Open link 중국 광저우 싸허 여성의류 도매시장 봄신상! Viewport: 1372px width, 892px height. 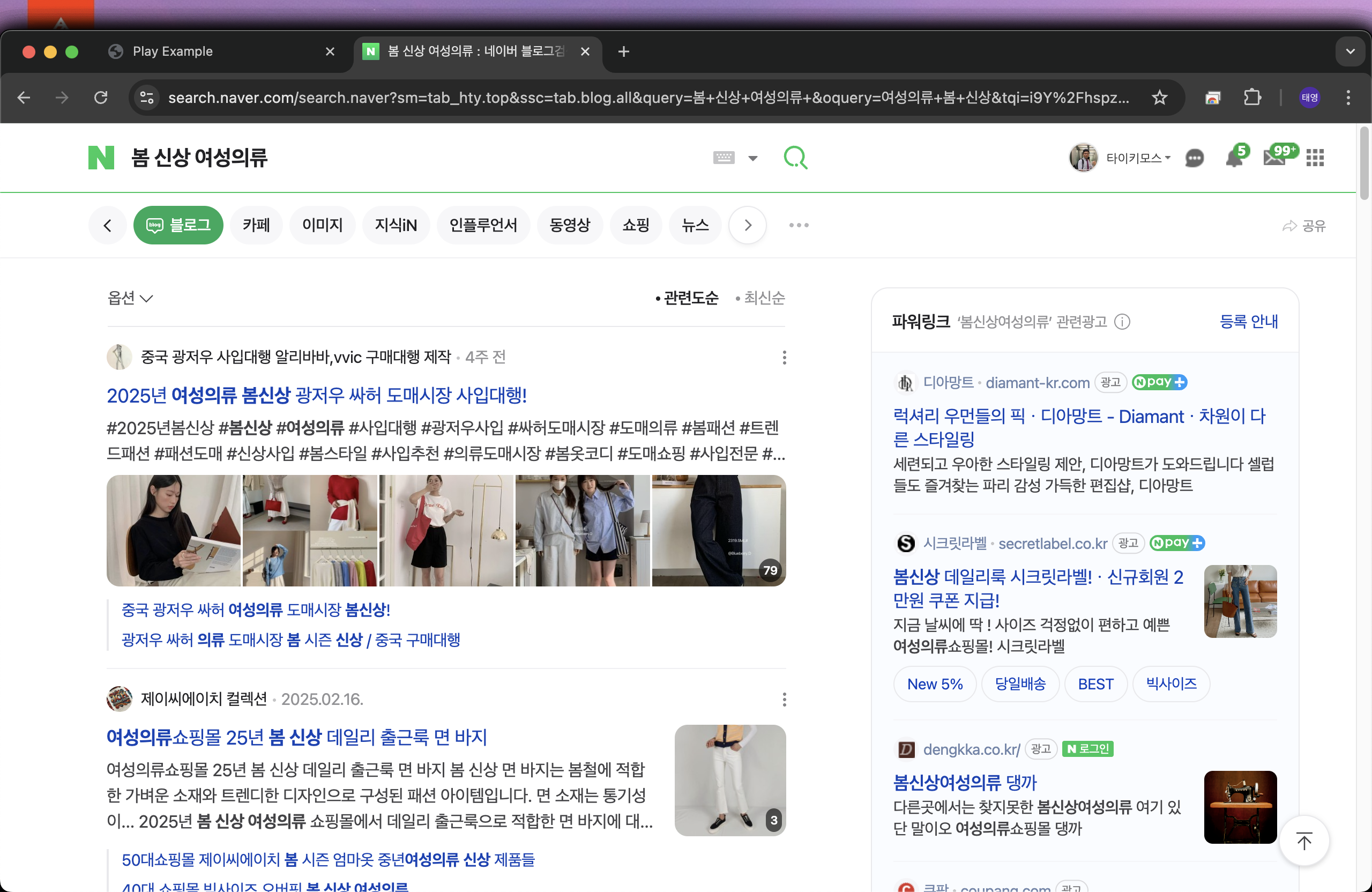pyautogui.click(x=256, y=609)
